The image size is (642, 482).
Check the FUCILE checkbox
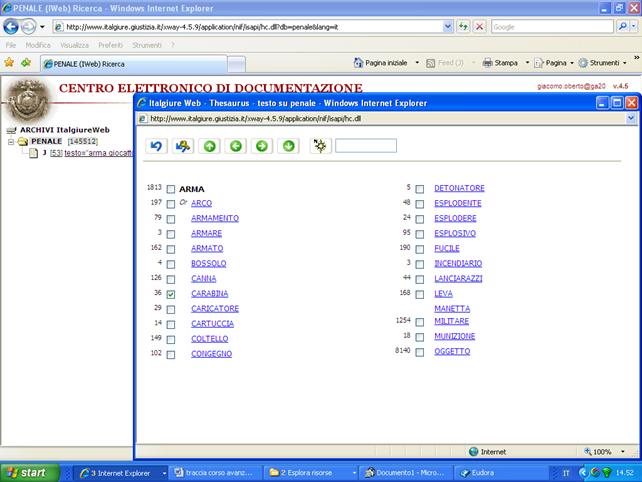click(x=420, y=249)
